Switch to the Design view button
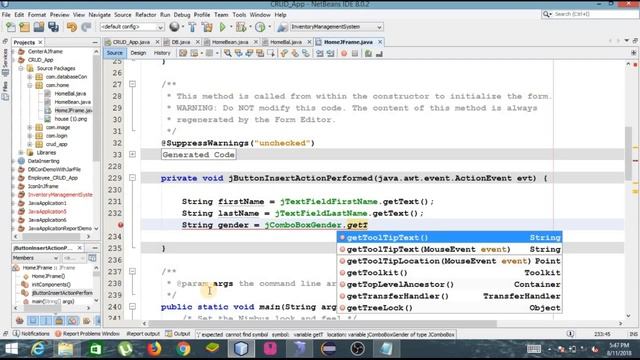Viewport: 640px width, 360px height. 138,53
